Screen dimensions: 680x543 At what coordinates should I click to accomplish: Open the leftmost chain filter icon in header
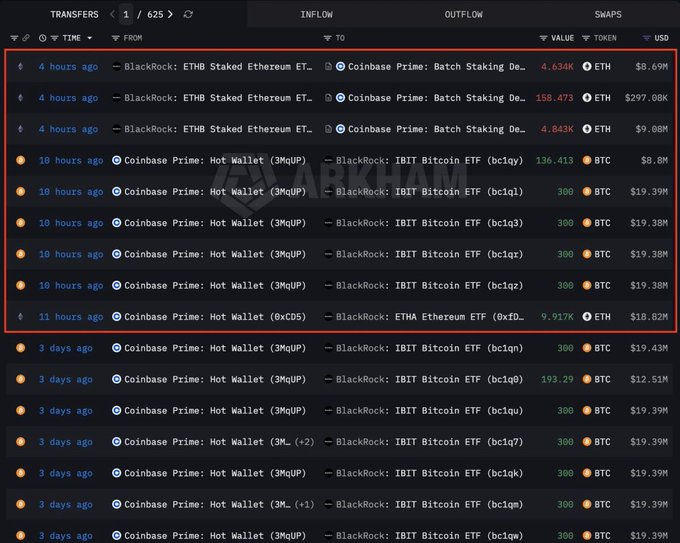[x=14, y=38]
